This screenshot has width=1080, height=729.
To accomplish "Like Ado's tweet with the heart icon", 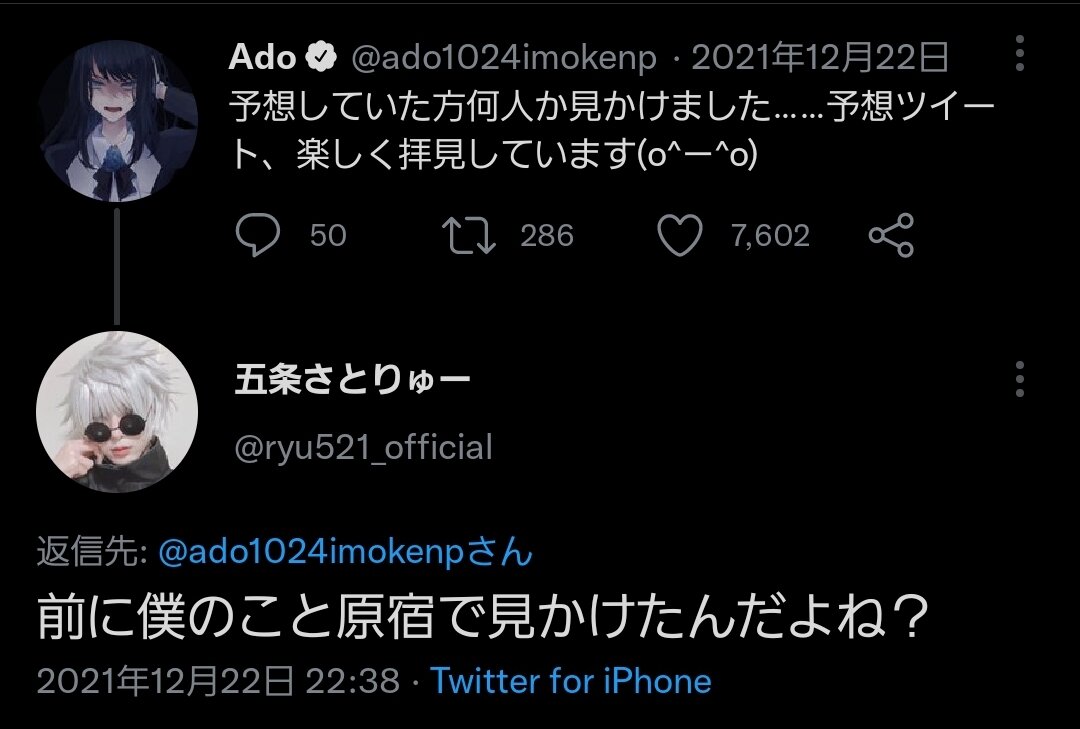I will 680,235.
